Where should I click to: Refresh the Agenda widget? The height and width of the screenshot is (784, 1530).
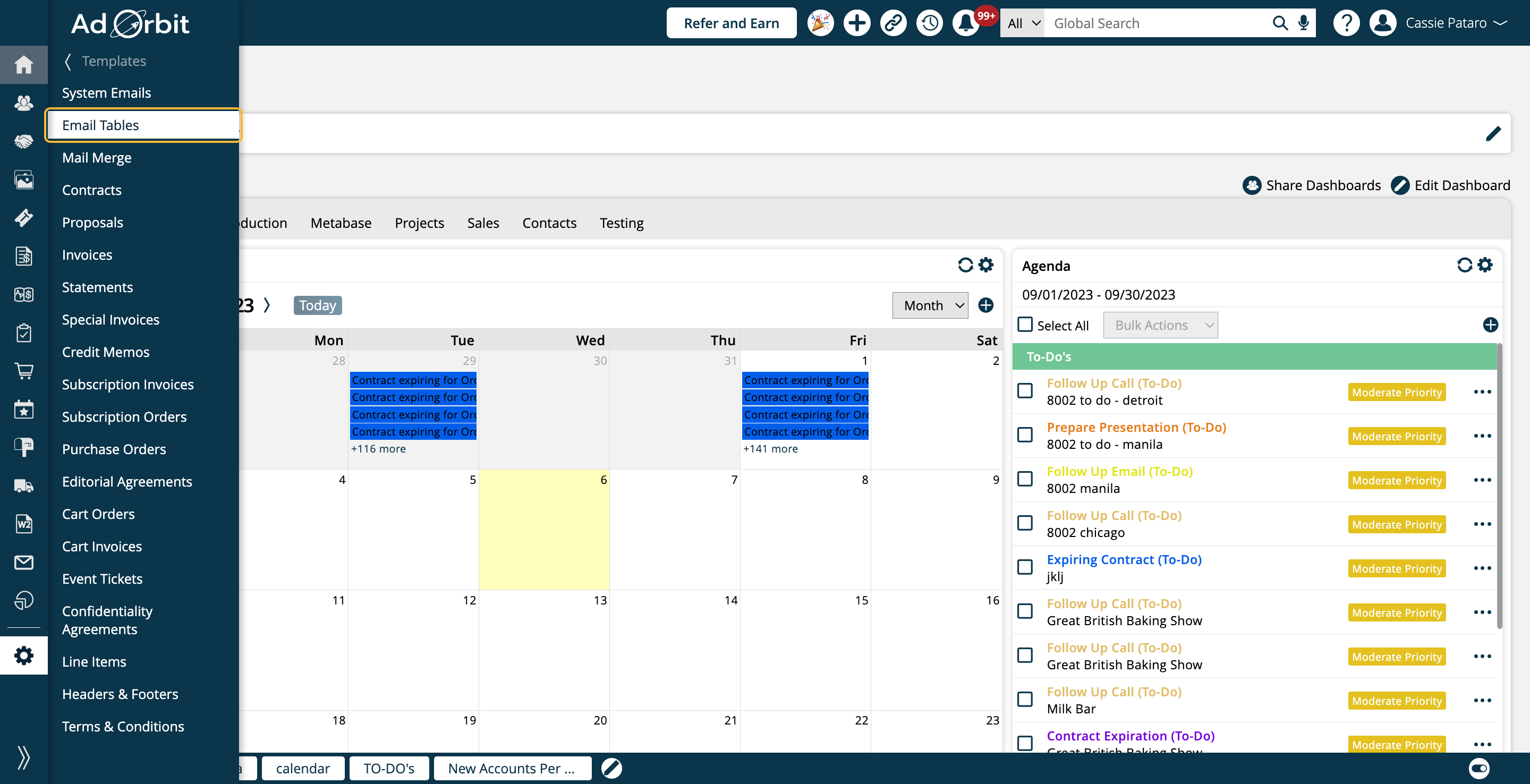[x=1464, y=265]
